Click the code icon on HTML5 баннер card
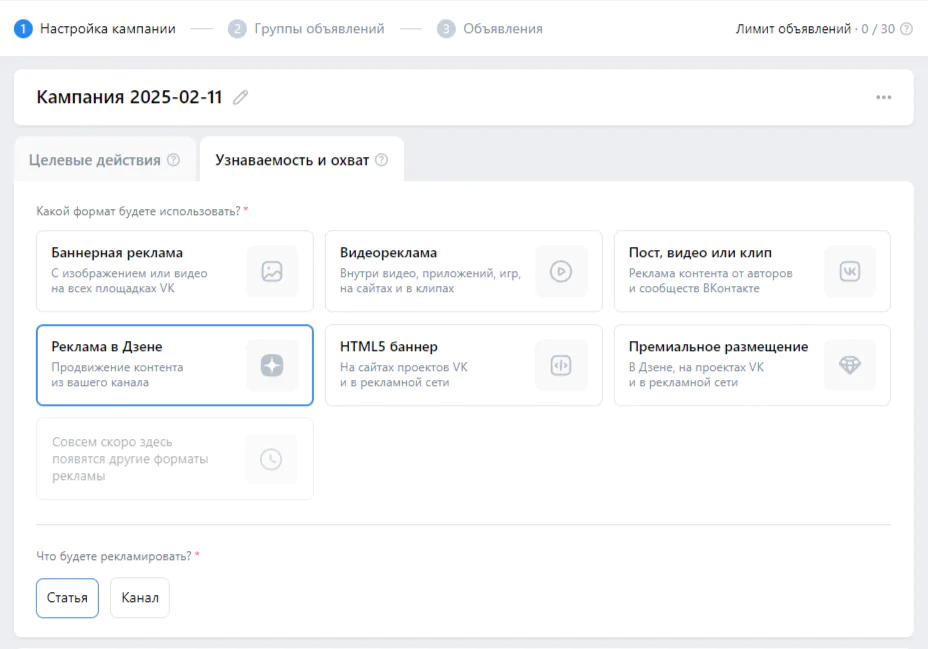The image size is (928, 649). point(560,365)
